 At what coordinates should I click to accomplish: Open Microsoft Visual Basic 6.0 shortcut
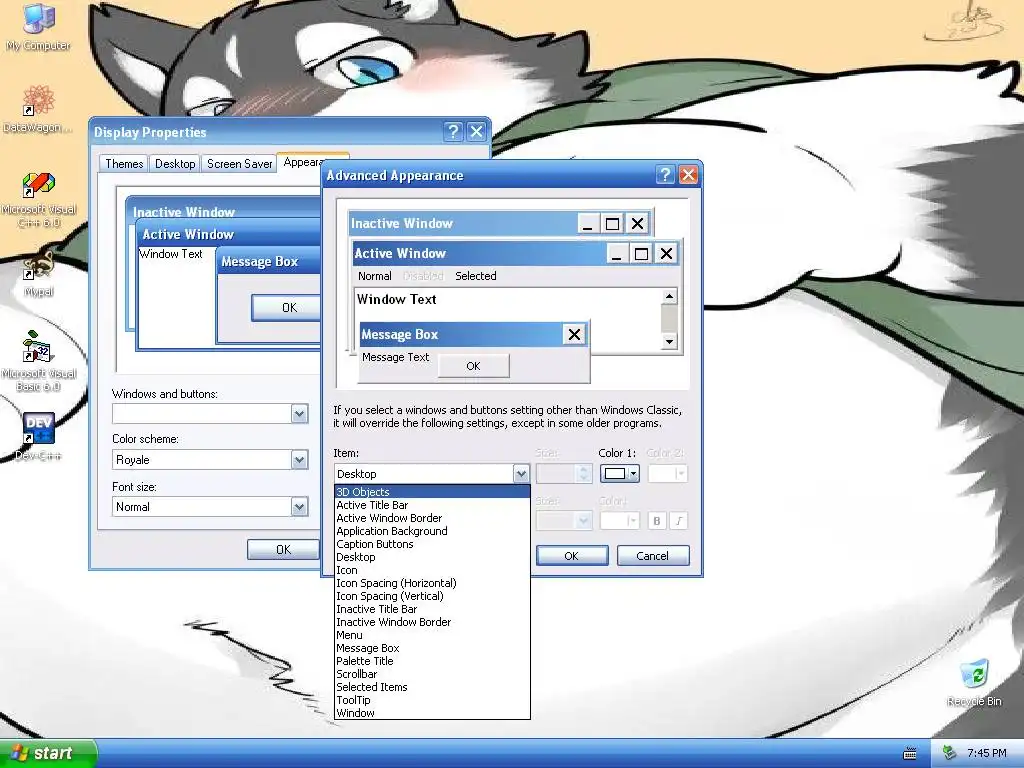click(39, 361)
